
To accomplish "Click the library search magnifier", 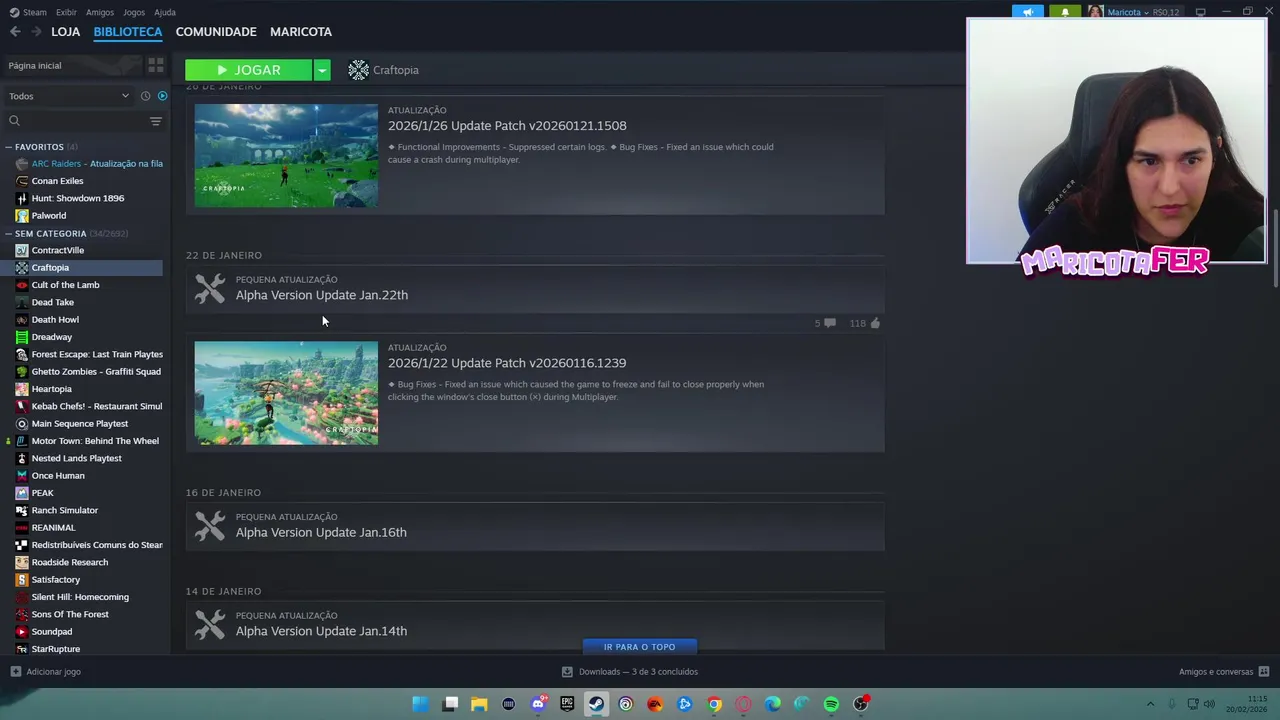I will tap(14, 121).
